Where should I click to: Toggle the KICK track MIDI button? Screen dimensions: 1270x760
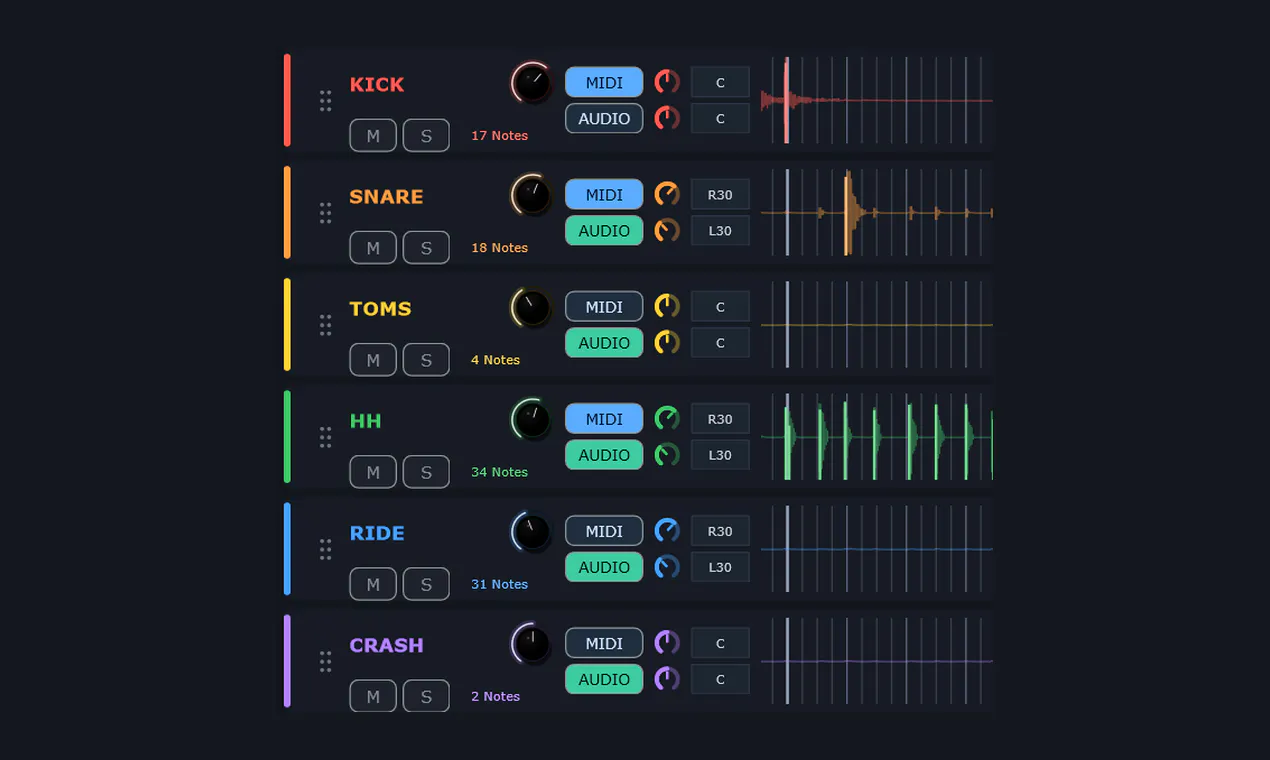click(604, 83)
